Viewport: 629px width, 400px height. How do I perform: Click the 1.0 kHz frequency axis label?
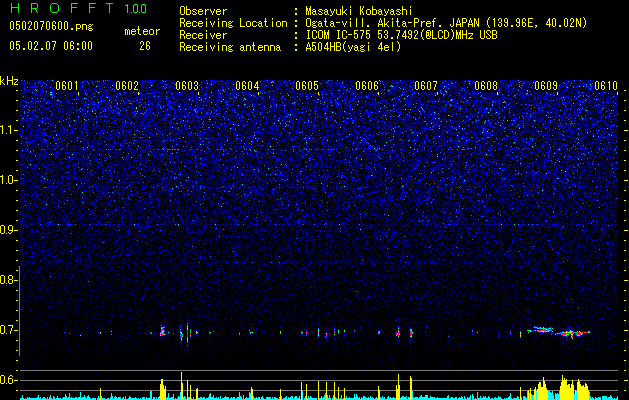[9, 180]
